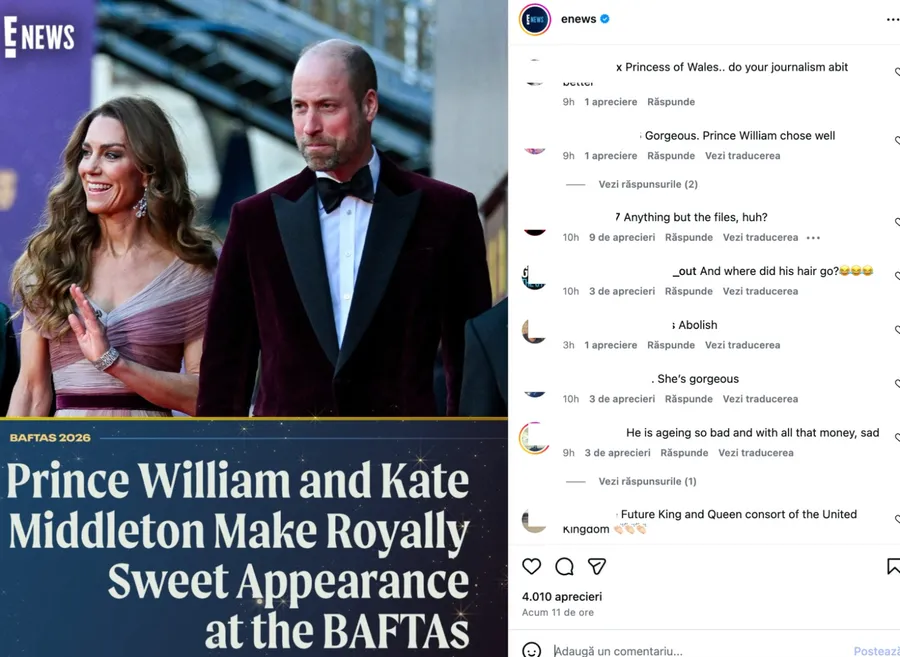Image resolution: width=900 pixels, height=657 pixels.
Task: Expand "Vezi răspunsurile (2)" replies
Action: (648, 184)
